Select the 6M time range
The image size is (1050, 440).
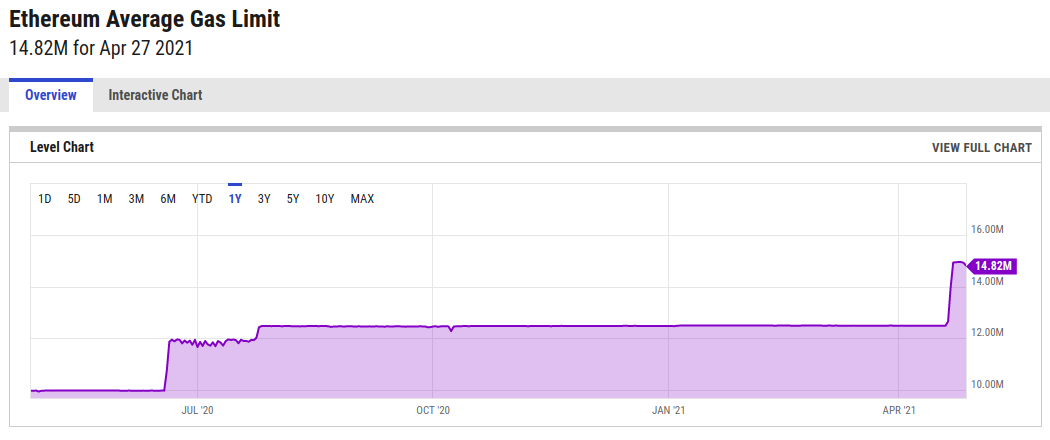click(x=168, y=199)
